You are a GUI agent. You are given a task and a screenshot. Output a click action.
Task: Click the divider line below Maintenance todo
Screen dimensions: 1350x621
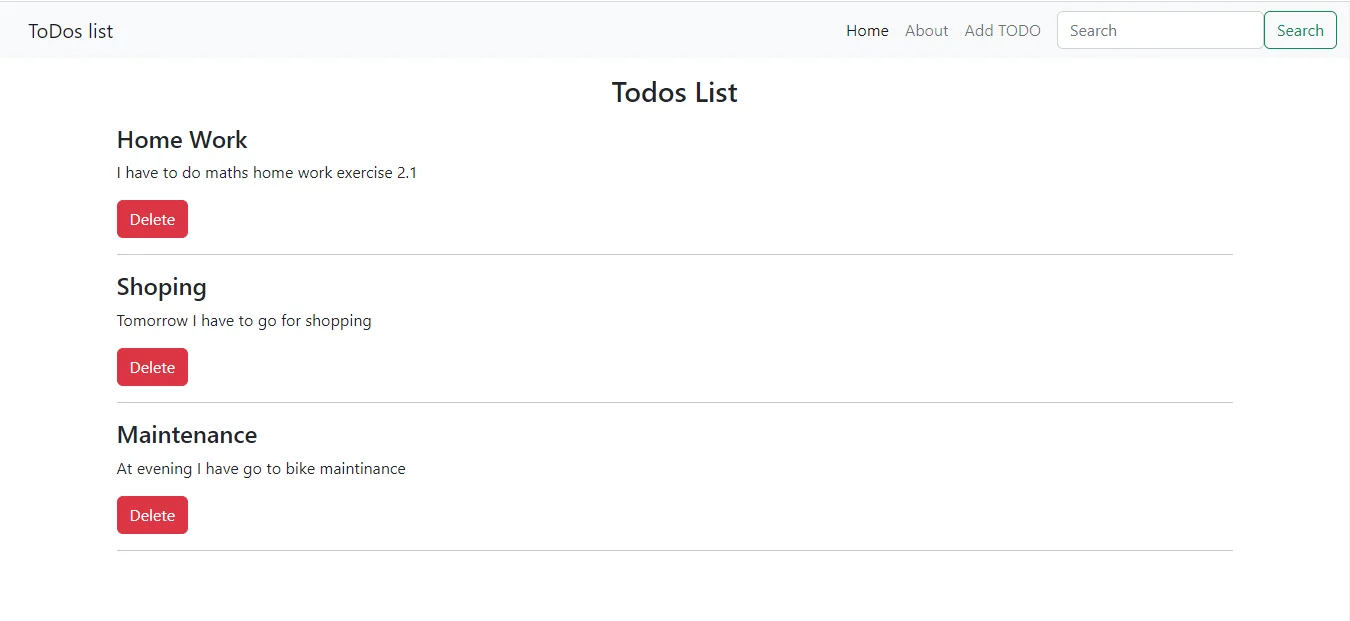coord(675,551)
